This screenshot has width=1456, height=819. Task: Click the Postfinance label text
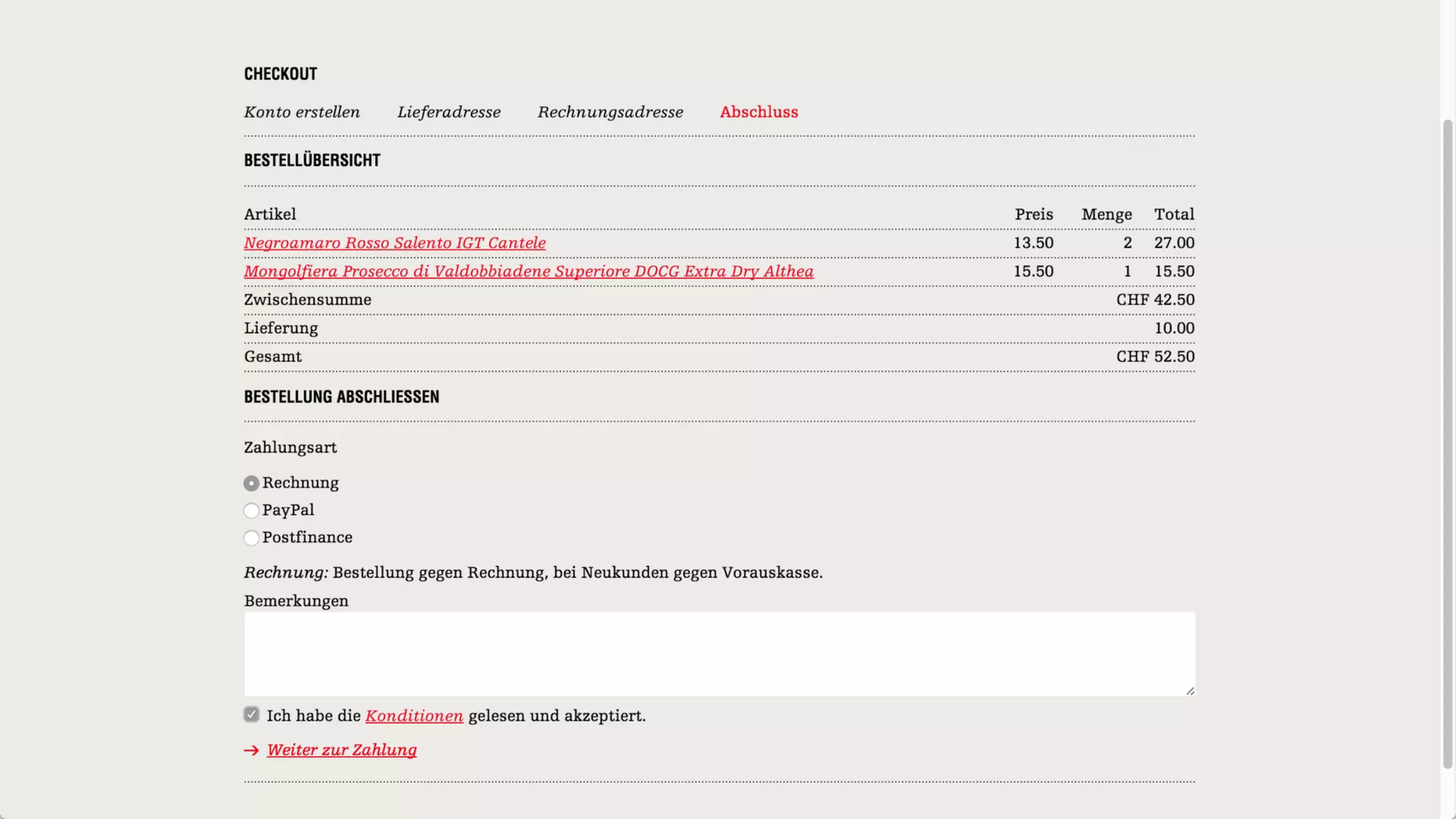coord(307,537)
